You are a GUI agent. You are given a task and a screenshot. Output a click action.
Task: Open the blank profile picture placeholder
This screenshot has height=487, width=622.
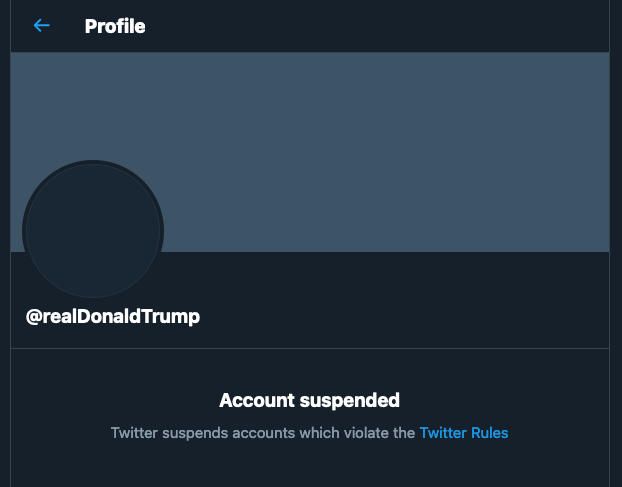click(92, 229)
